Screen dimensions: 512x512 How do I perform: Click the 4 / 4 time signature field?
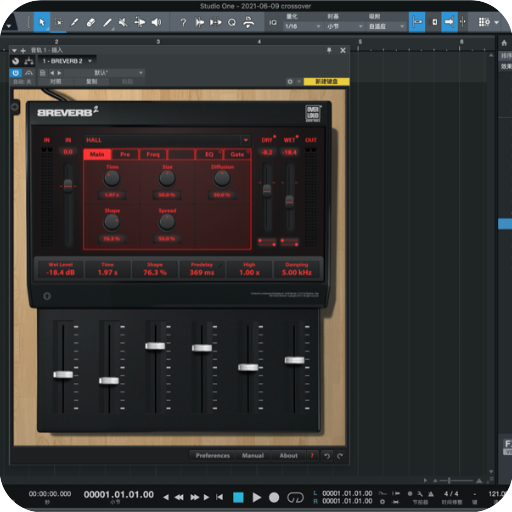click(451, 494)
